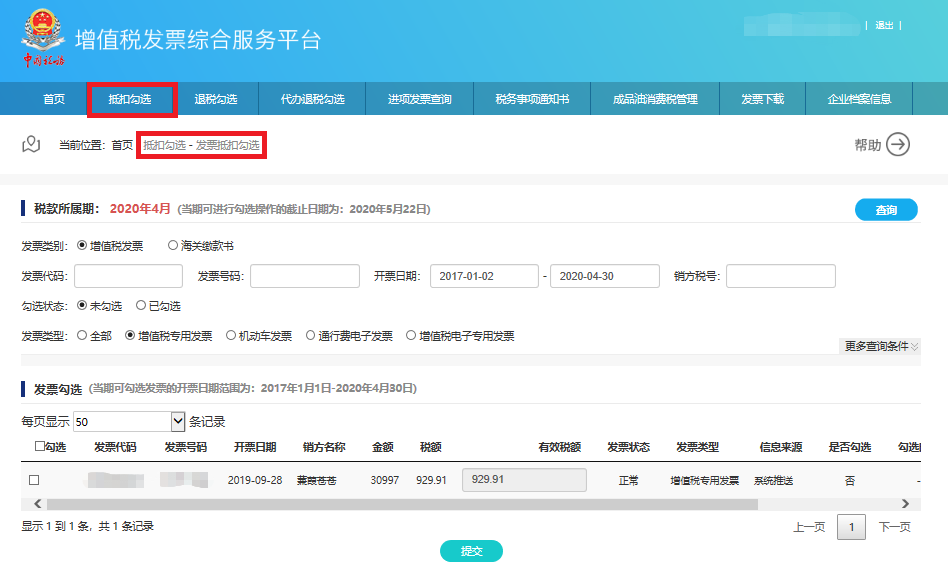The width and height of the screenshot is (948, 566).
Task: Expand 更多查询条件 options
Action: (881, 346)
